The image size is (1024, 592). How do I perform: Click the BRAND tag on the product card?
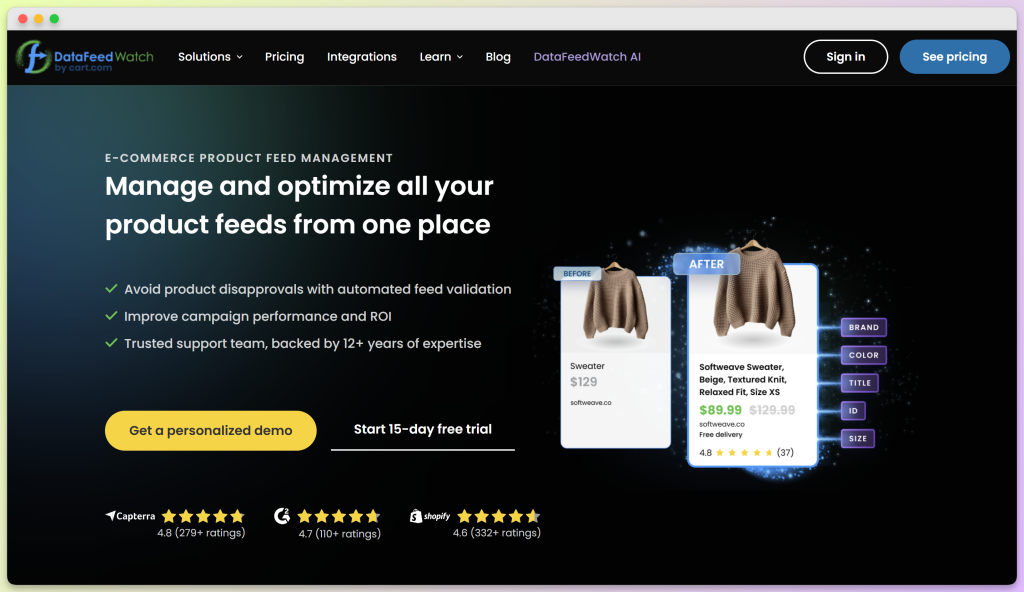click(862, 327)
